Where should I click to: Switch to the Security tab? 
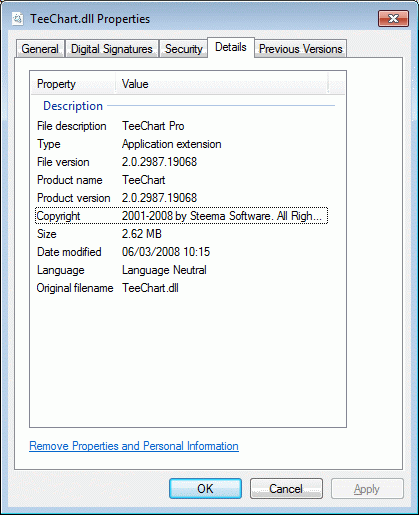point(184,49)
